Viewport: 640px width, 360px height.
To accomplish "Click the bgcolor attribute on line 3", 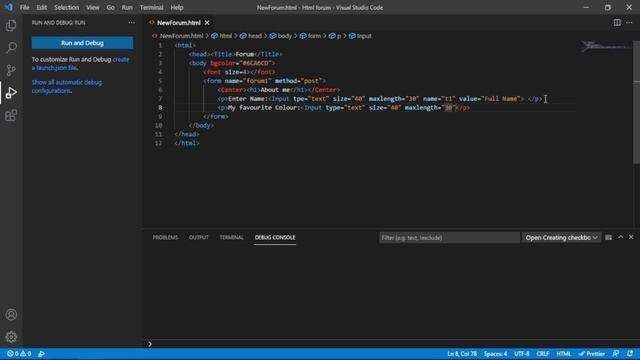I will click(222, 63).
